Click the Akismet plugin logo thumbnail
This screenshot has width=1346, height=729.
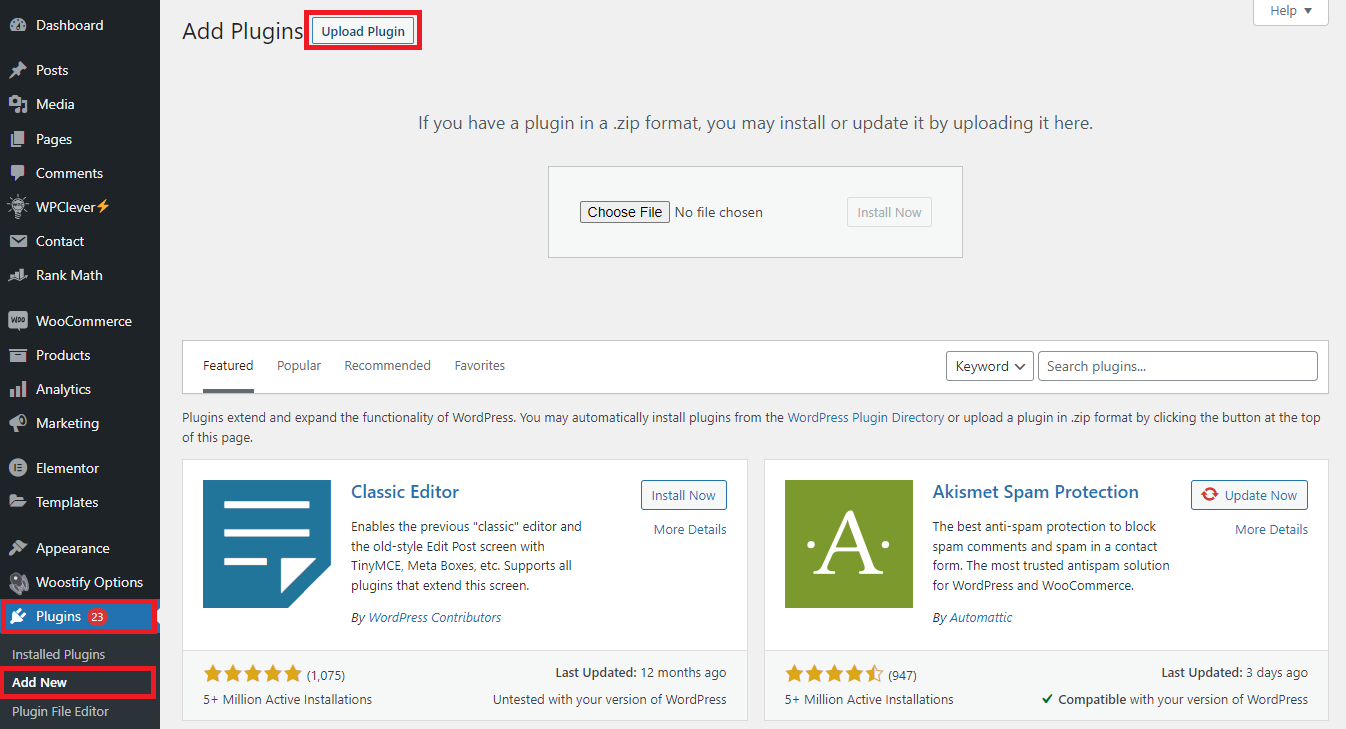point(849,544)
